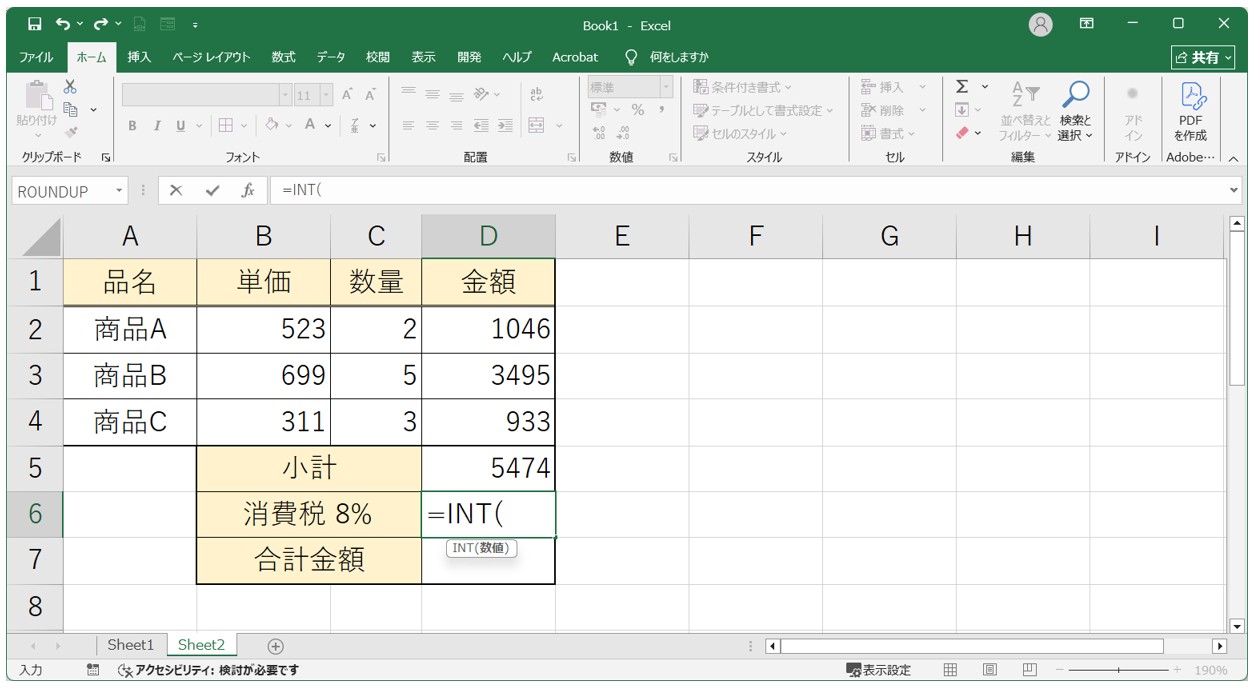Cancel the formula entry with X icon
This screenshot has height=688, width=1255.
coord(176,191)
